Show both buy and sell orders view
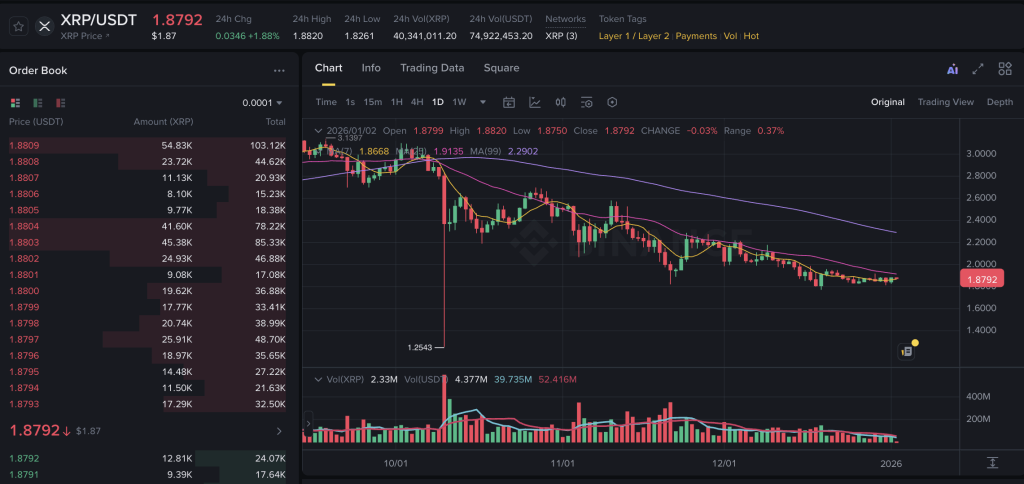The image size is (1024, 484). click(15, 102)
